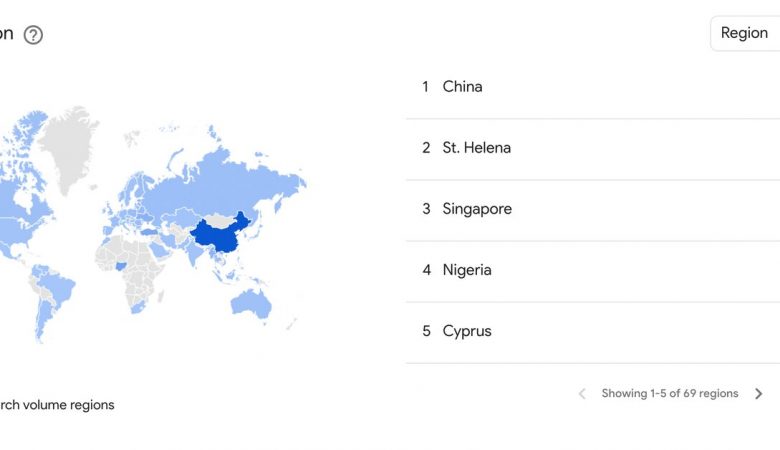Screen dimensions: 780x450
Task: Click Australia on the world map
Action: [250, 302]
